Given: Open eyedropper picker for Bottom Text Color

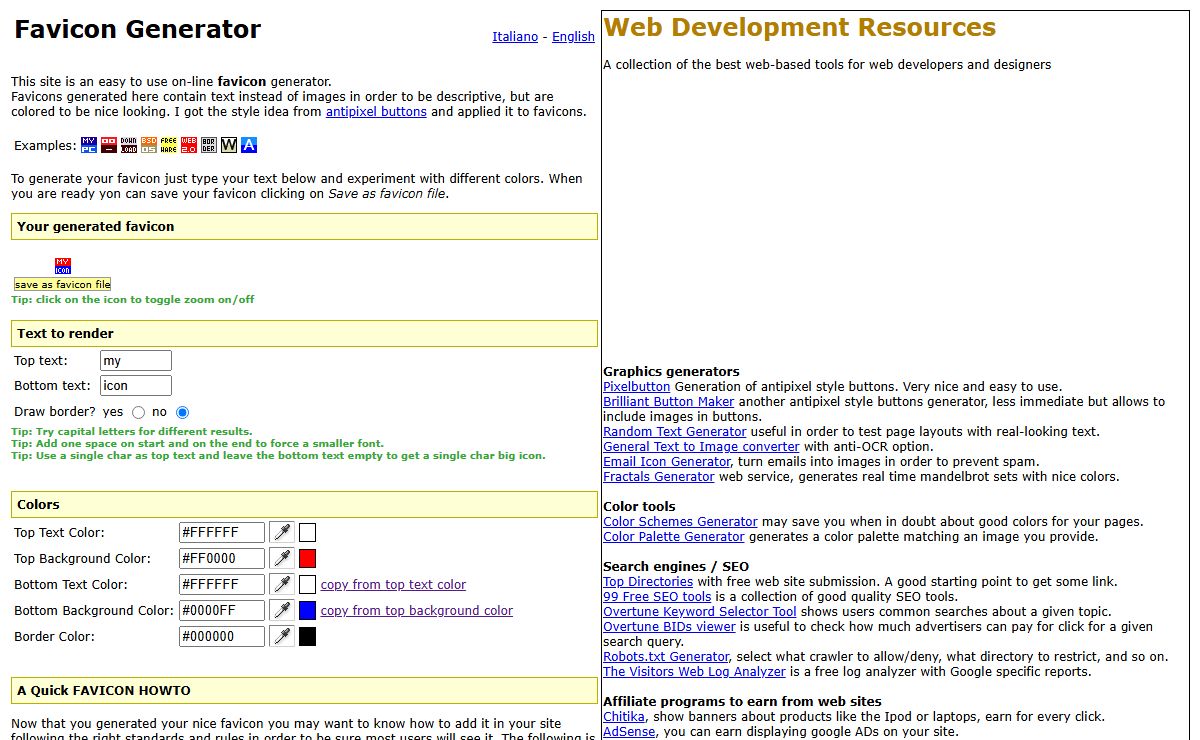Looking at the screenshot, I should pos(282,584).
